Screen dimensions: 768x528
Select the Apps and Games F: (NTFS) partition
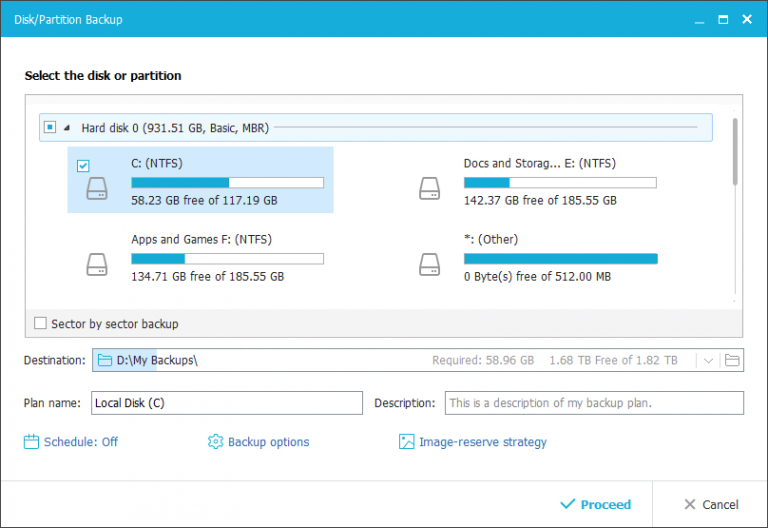tap(201, 240)
